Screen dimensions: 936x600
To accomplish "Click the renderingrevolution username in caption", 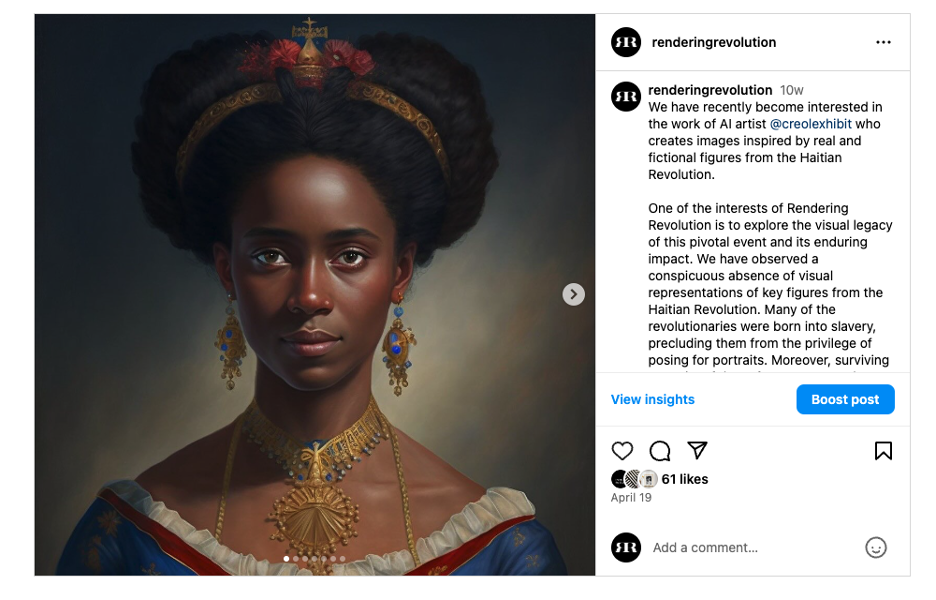I will (x=710, y=90).
